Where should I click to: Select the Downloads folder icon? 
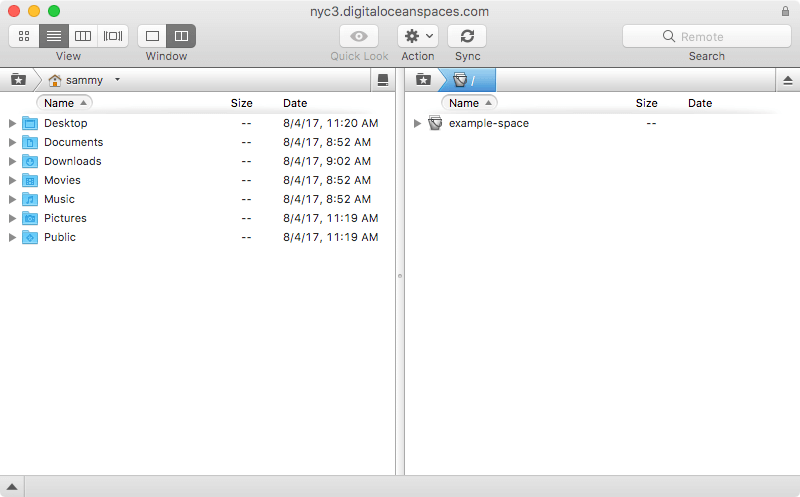[30, 161]
